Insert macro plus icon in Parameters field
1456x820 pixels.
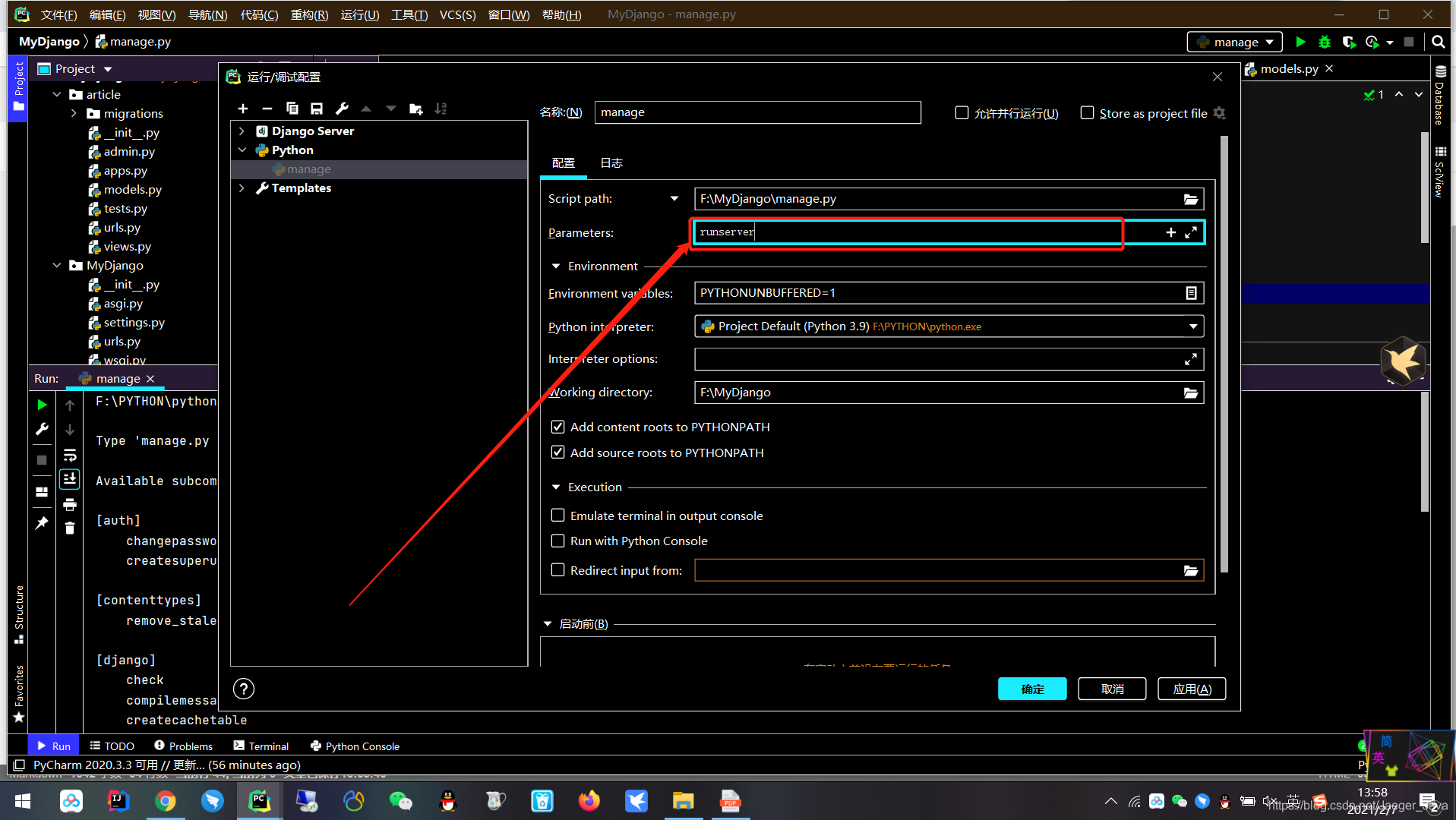[x=1170, y=232]
